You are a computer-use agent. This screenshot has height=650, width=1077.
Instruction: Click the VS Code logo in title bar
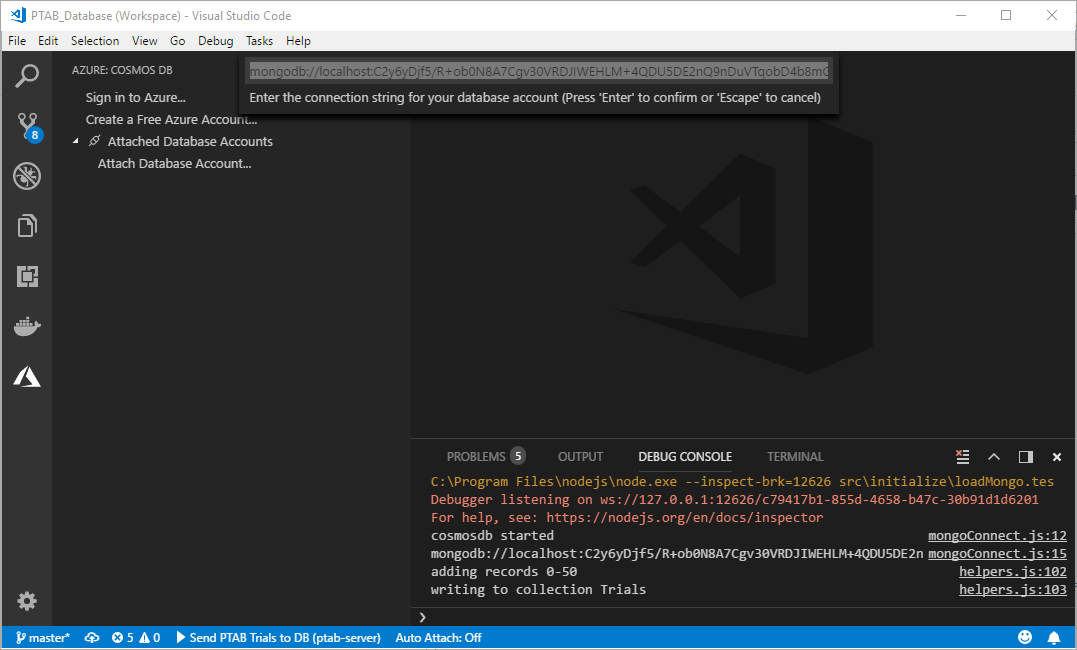18,15
